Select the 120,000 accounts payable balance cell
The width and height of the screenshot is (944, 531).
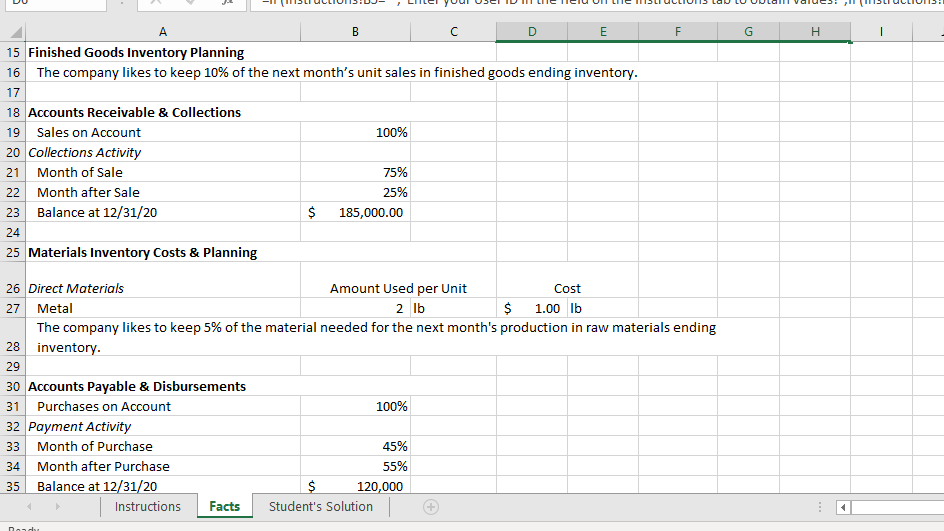coord(355,486)
